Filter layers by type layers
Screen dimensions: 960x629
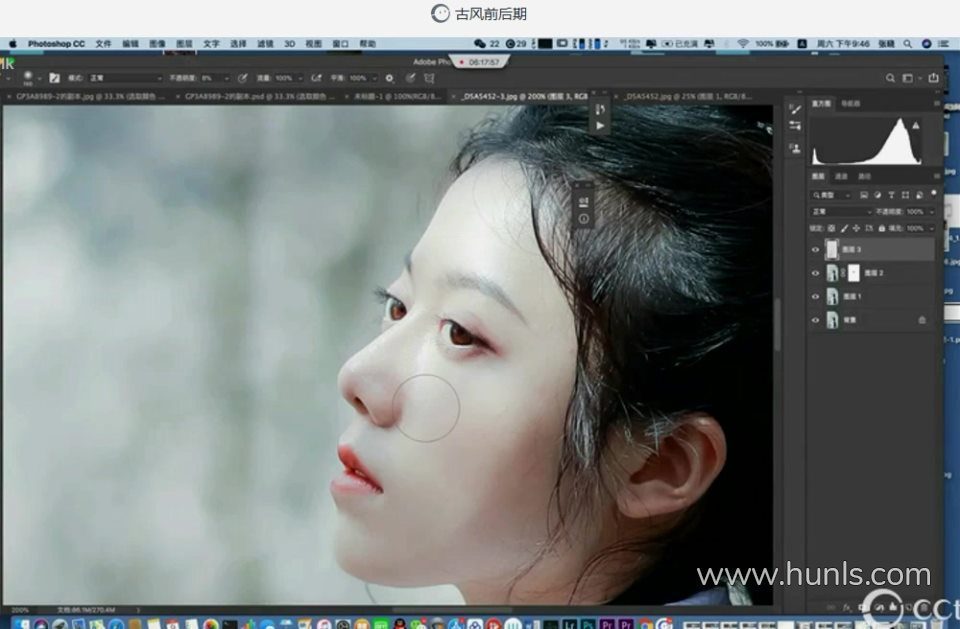(891, 195)
